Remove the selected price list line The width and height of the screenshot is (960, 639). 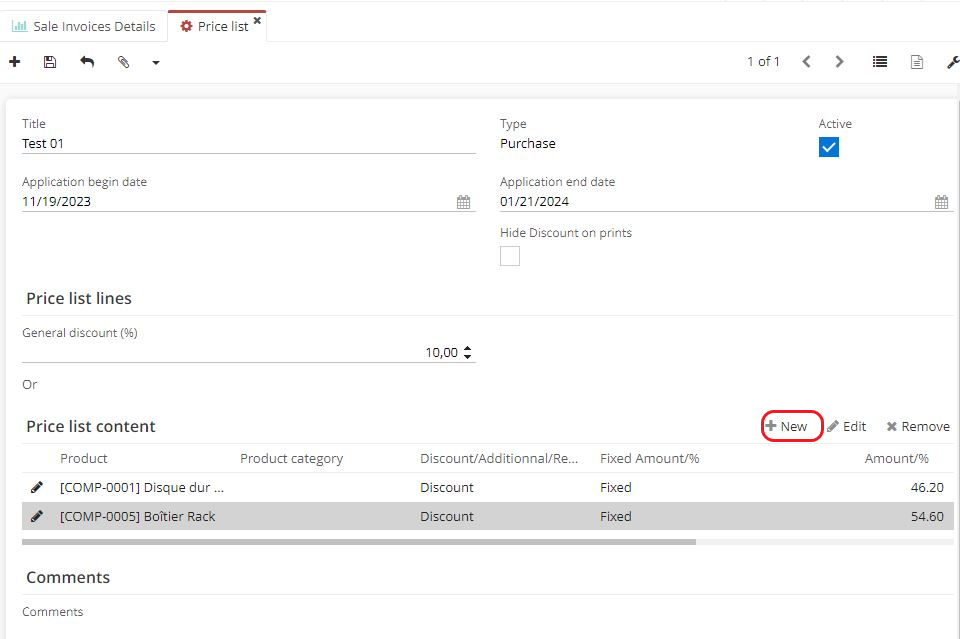[x=918, y=426]
